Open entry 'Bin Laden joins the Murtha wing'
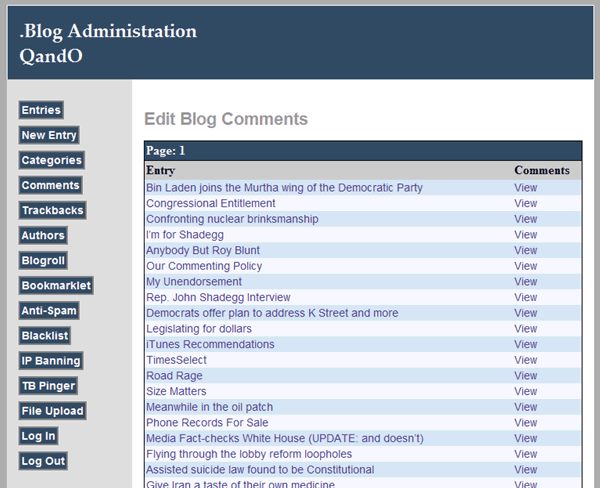600x488 pixels. [x=284, y=188]
